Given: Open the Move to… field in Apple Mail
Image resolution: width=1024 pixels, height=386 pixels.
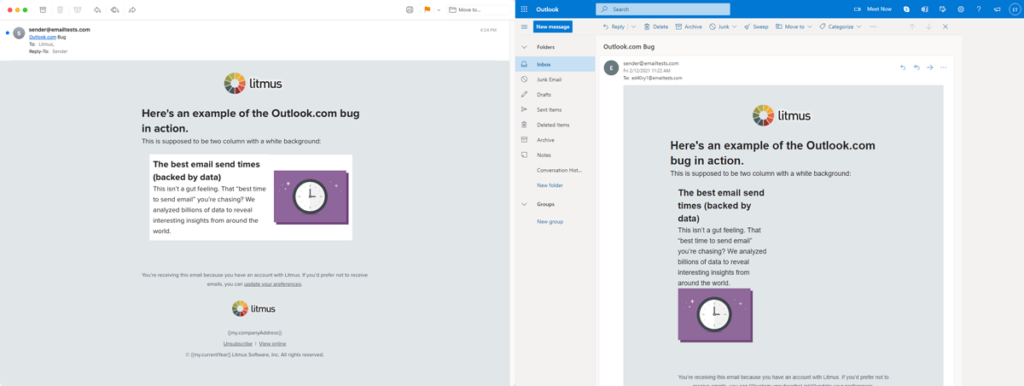Looking at the screenshot, I should tap(478, 10).
